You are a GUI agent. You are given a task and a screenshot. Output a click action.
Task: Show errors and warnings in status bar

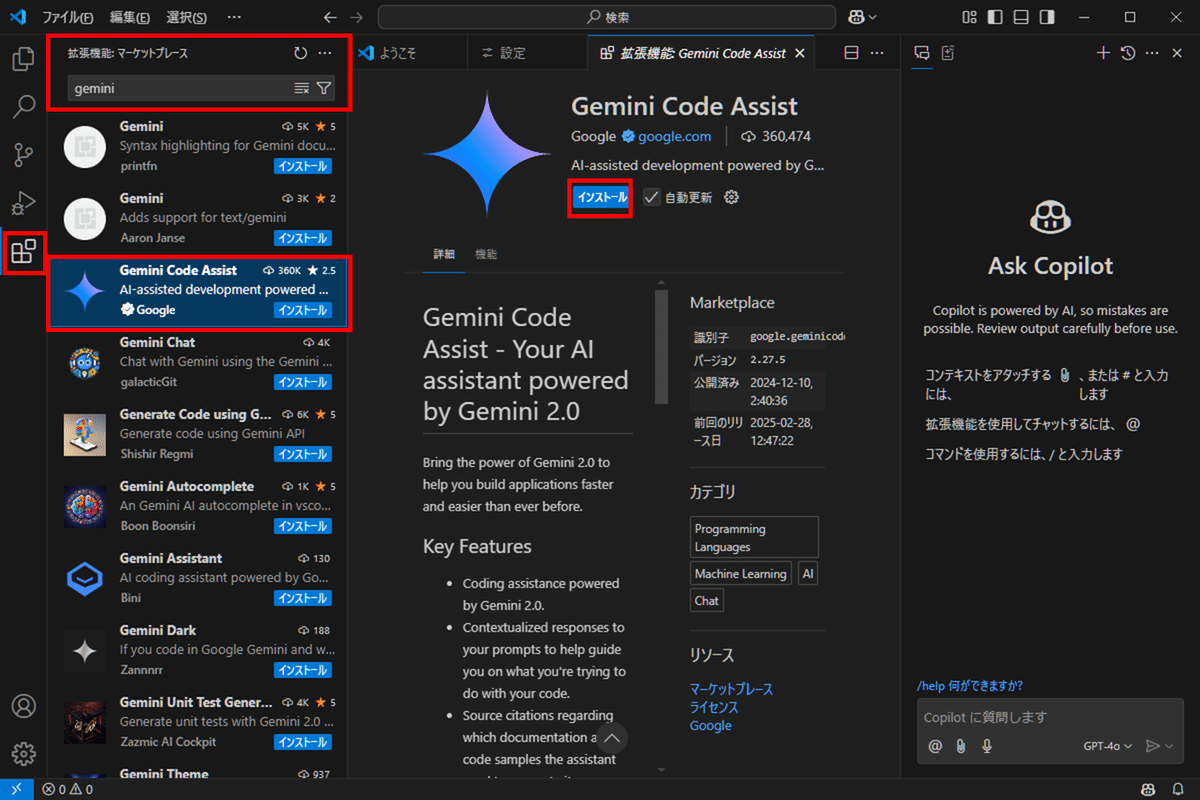(67, 789)
